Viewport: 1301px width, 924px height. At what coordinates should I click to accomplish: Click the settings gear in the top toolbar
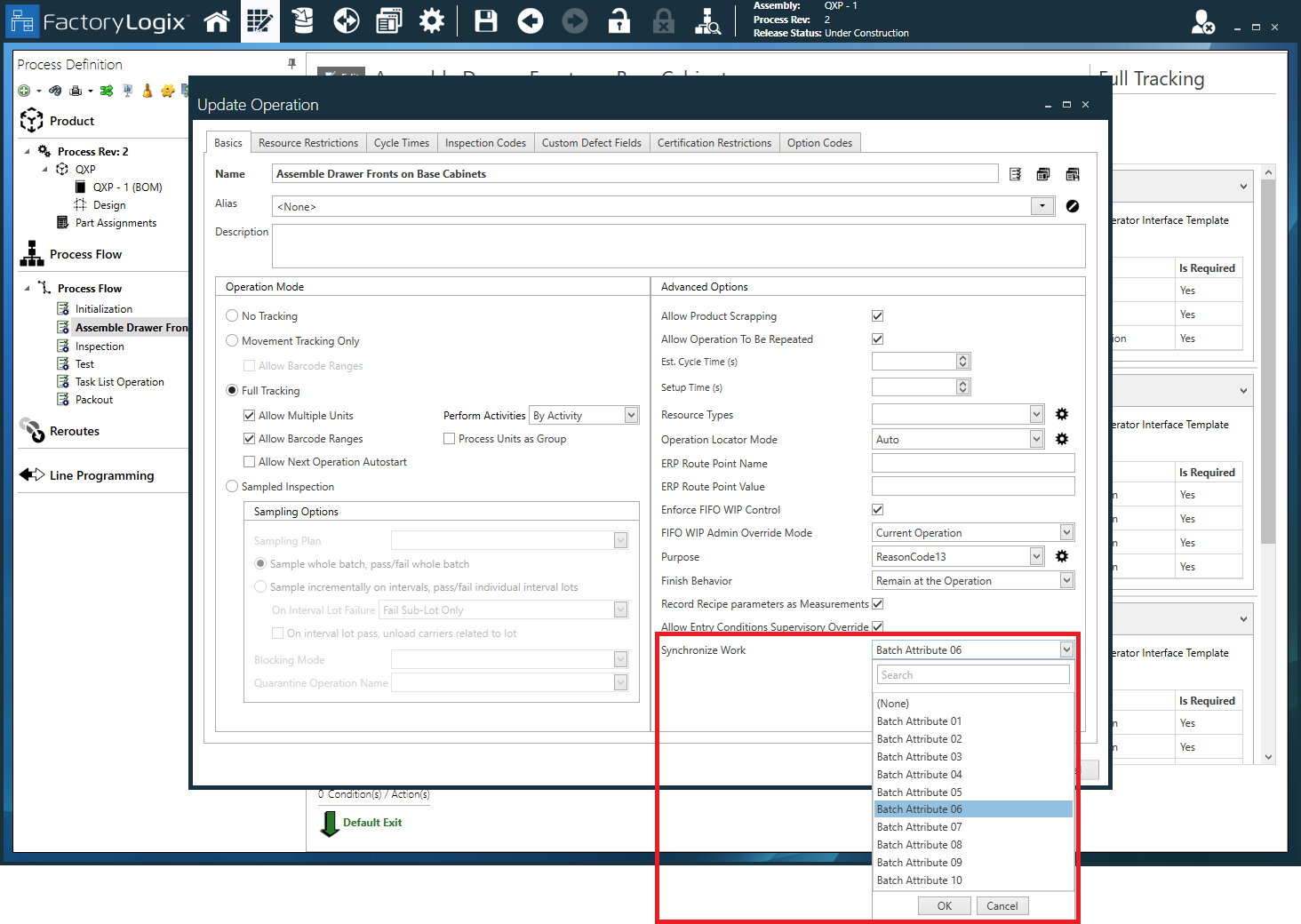[432, 20]
